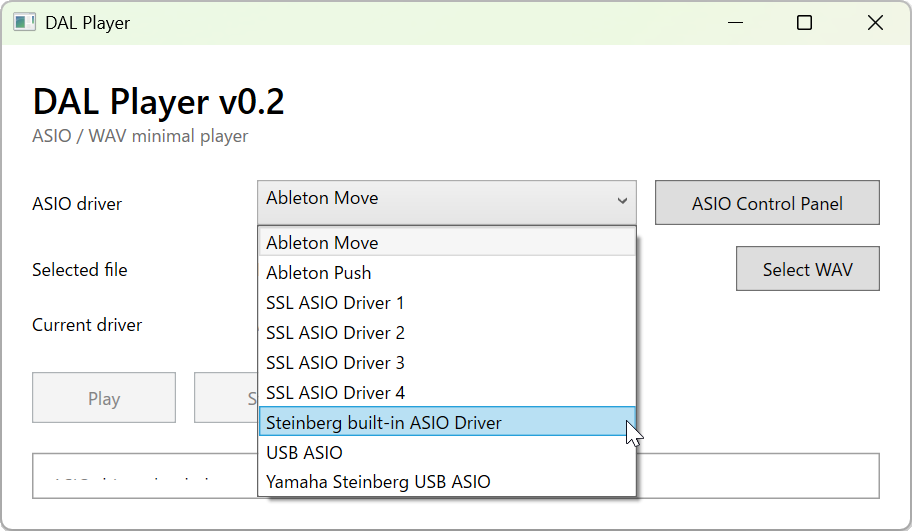Select Ableton Move from the driver list
The height and width of the screenshot is (531, 912).
447,242
